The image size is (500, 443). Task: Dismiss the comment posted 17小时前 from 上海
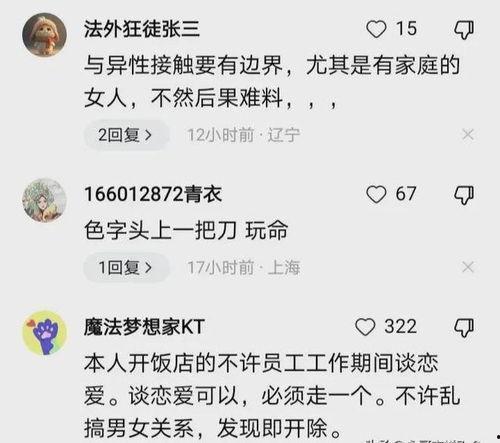(x=468, y=267)
